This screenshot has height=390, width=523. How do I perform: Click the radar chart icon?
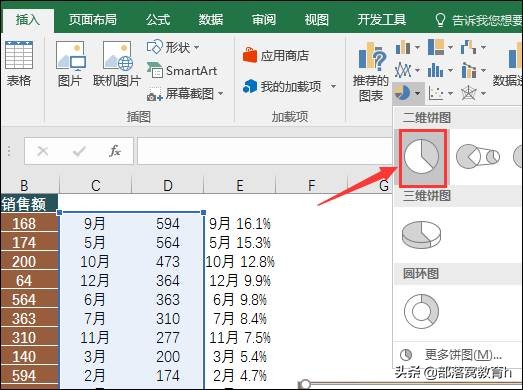coord(468,93)
